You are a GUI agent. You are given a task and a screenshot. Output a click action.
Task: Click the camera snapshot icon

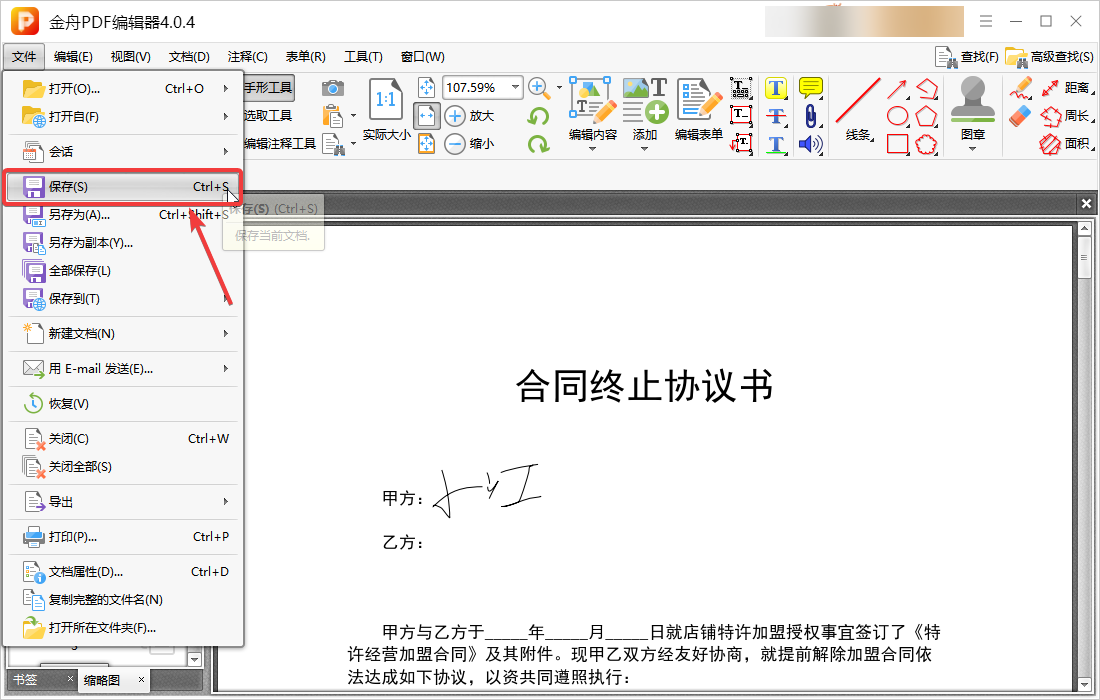[333, 88]
